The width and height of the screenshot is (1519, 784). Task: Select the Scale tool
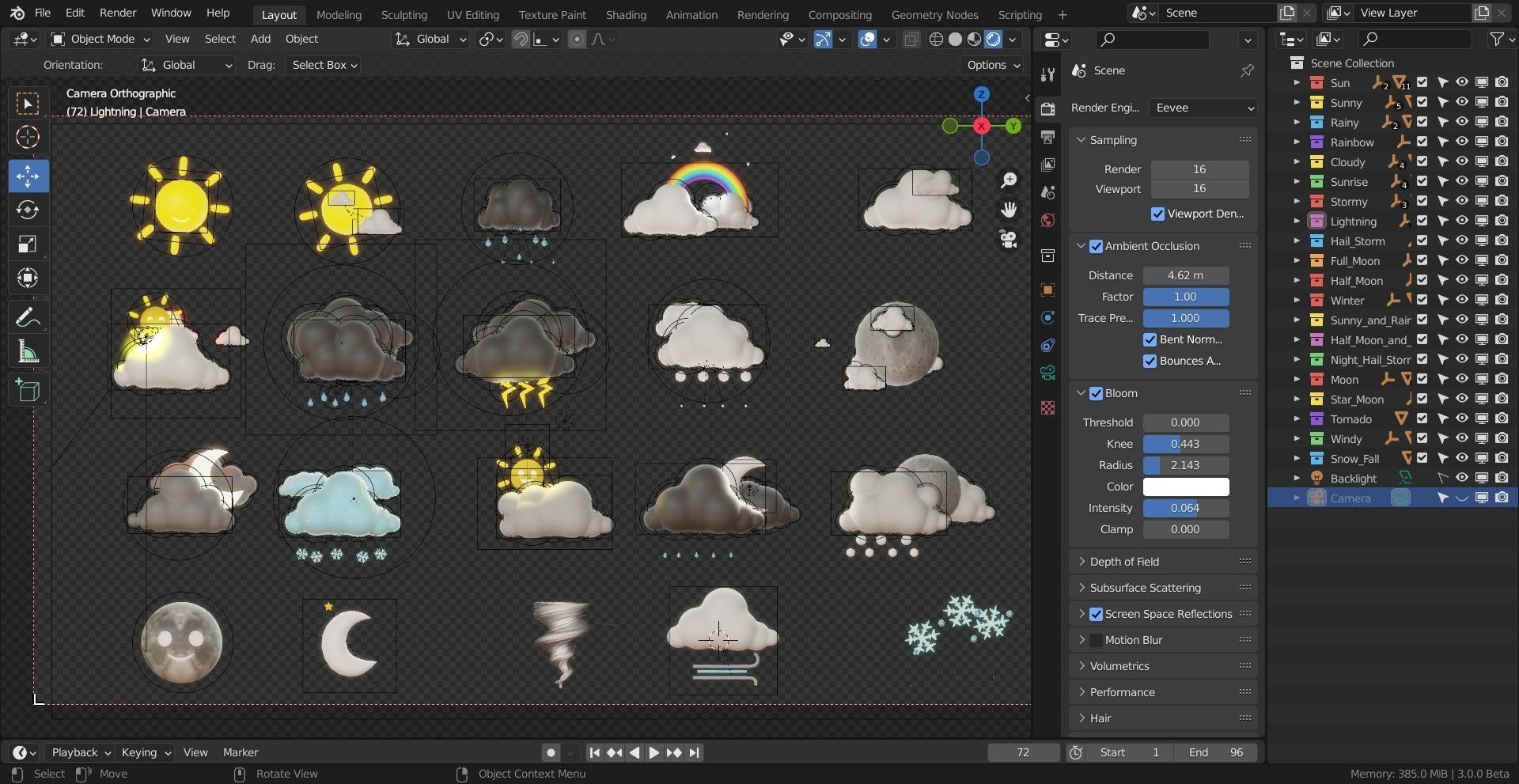[28, 244]
